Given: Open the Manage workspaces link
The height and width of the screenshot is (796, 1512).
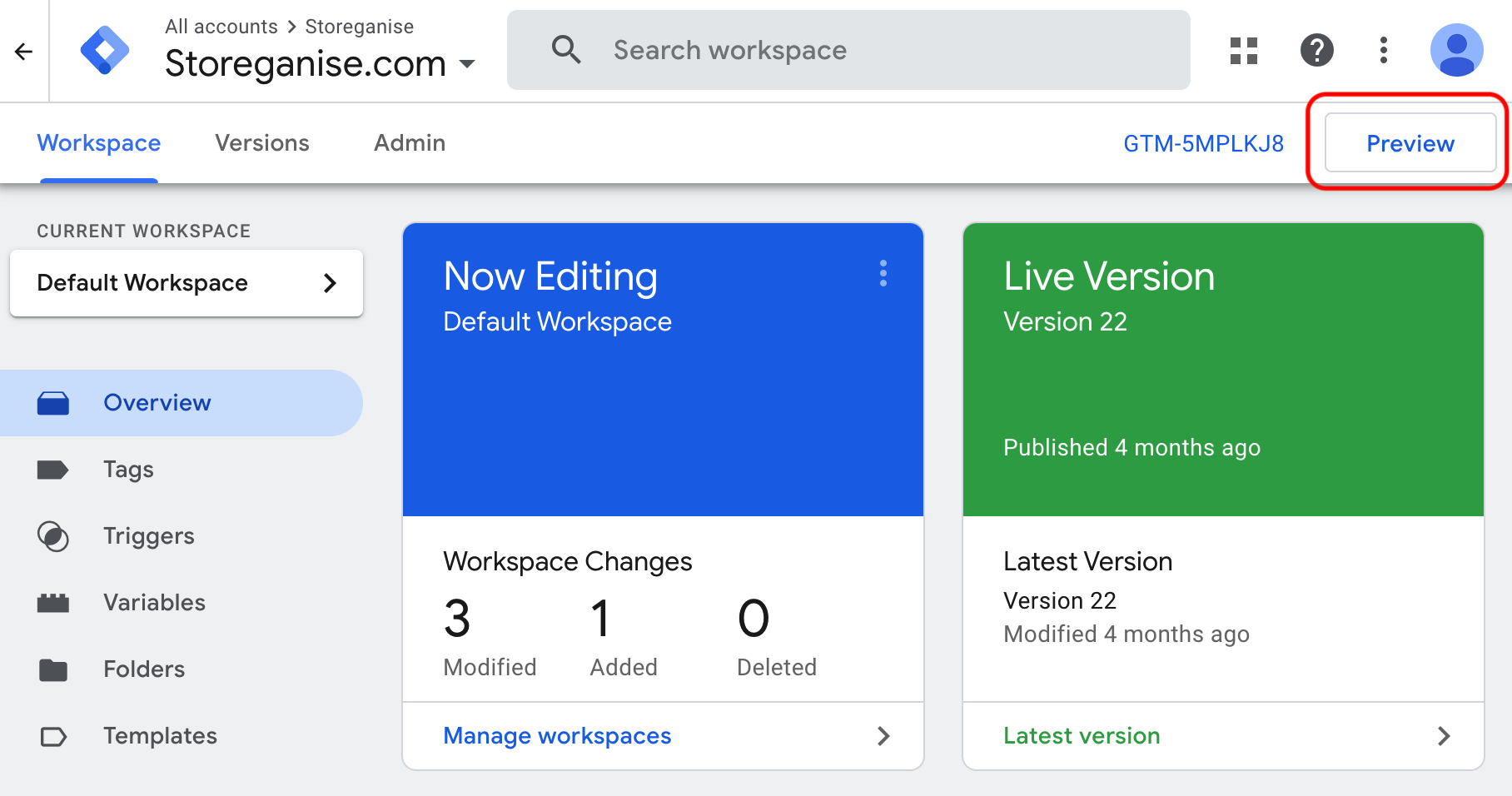Looking at the screenshot, I should 557,736.
